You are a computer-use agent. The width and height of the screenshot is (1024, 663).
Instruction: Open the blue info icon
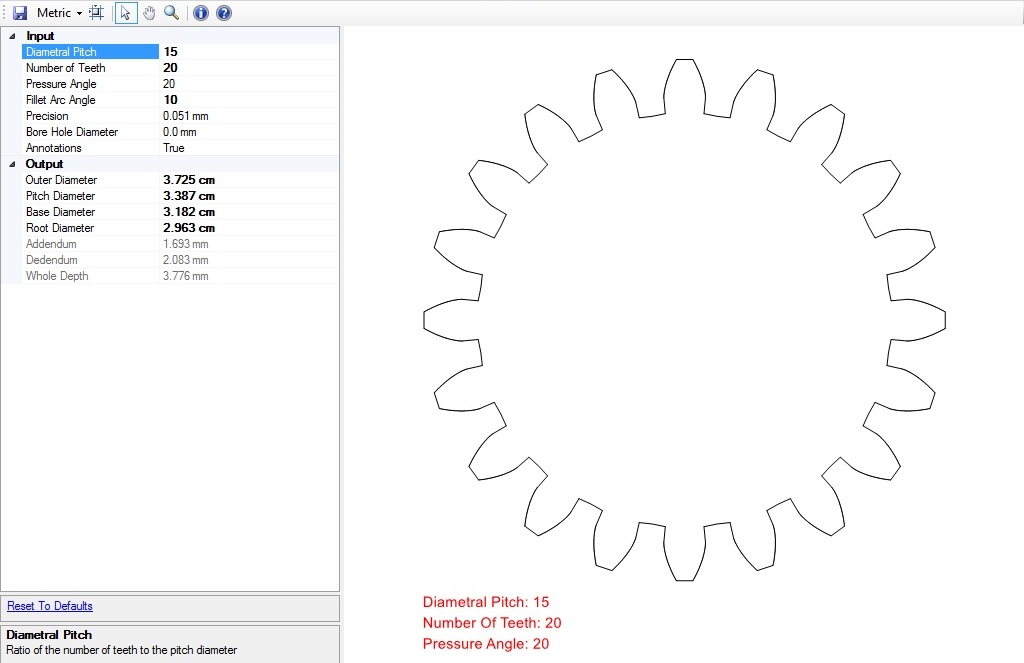[x=201, y=13]
